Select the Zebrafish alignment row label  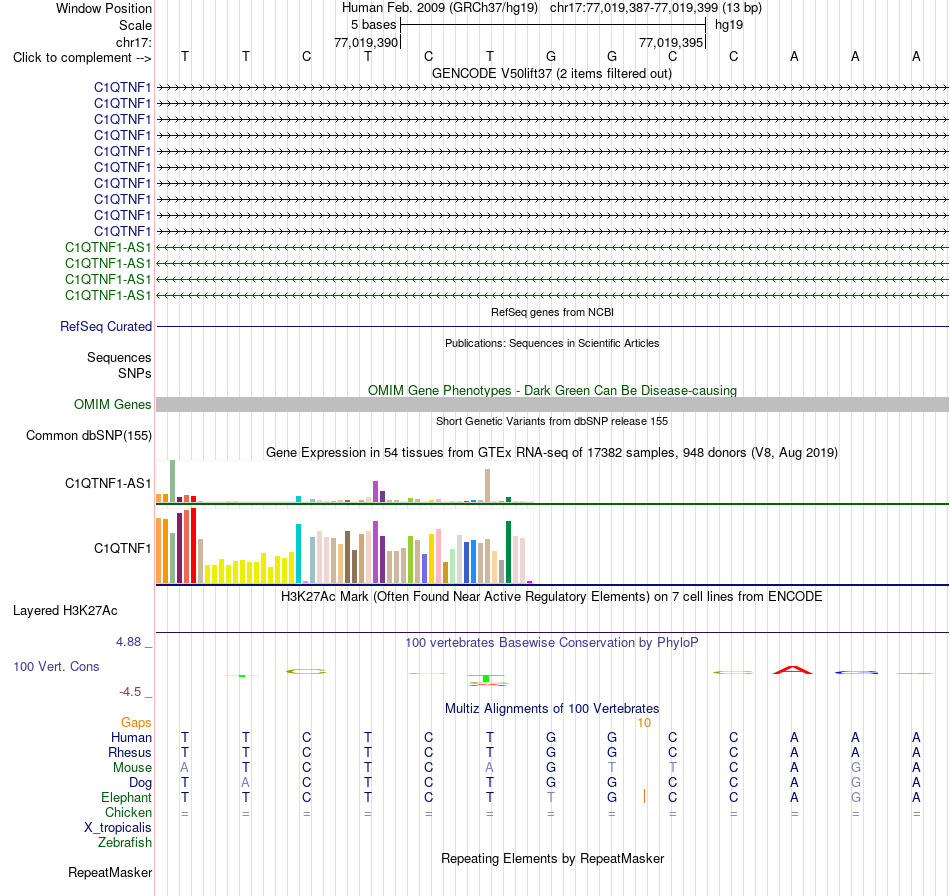(125, 843)
